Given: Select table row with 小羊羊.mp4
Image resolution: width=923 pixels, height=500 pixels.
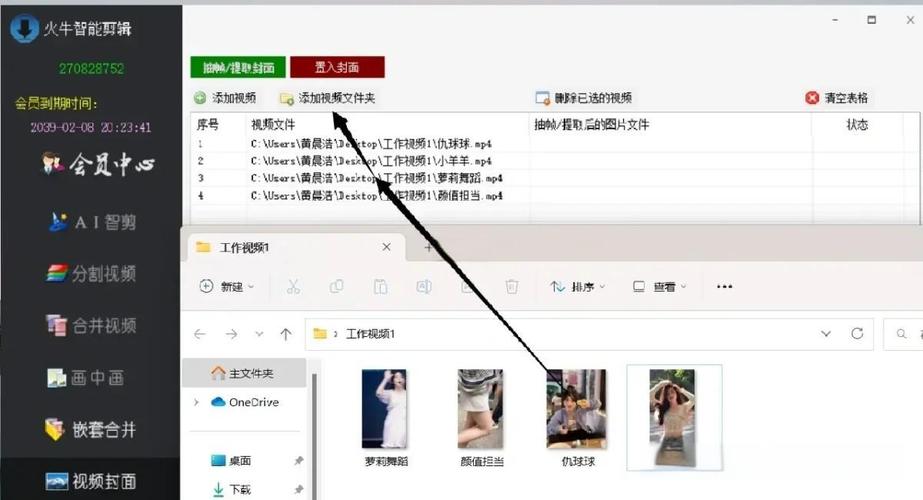Looking at the screenshot, I should 553,161.
